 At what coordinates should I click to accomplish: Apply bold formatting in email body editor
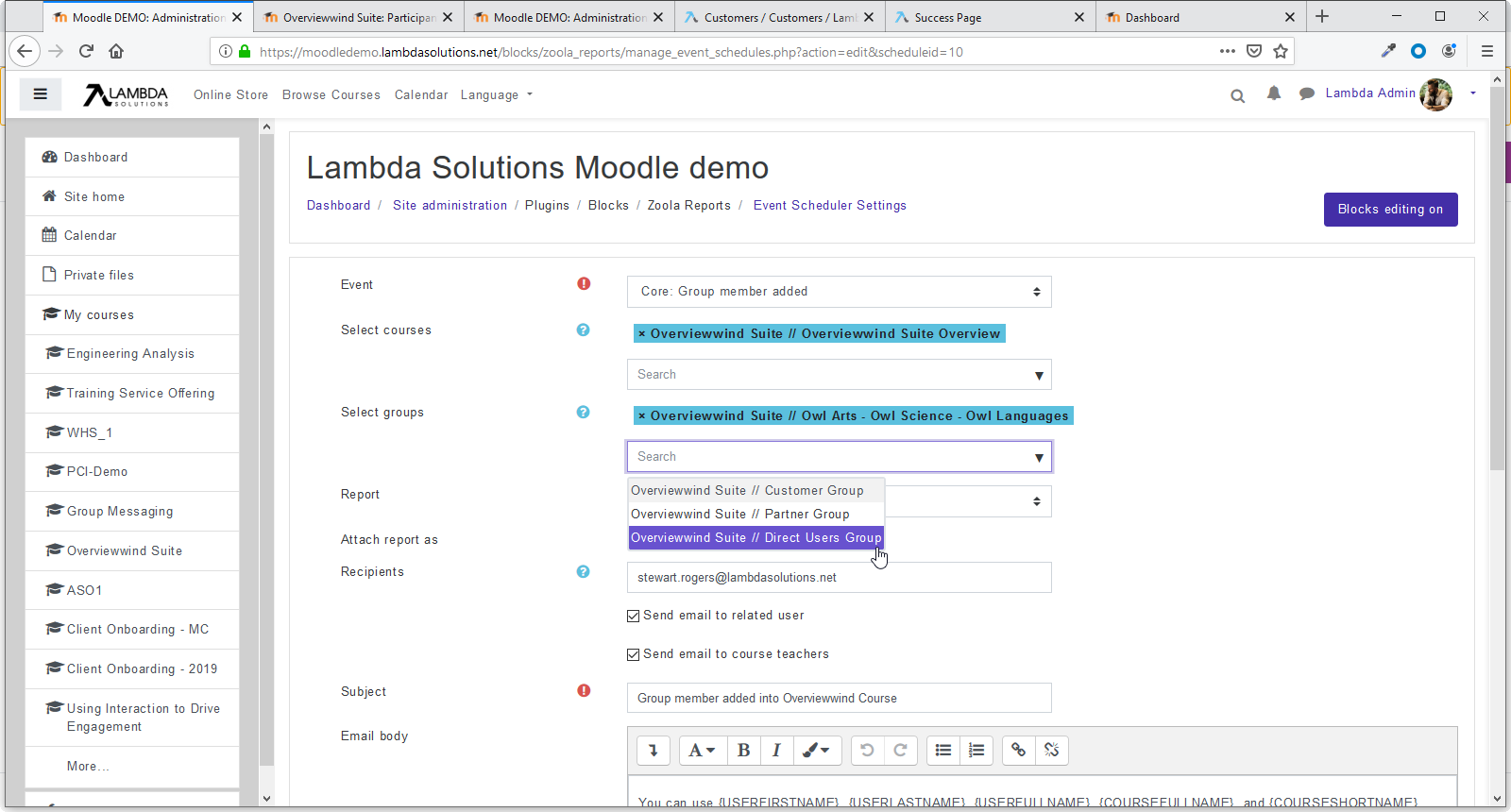[744, 750]
